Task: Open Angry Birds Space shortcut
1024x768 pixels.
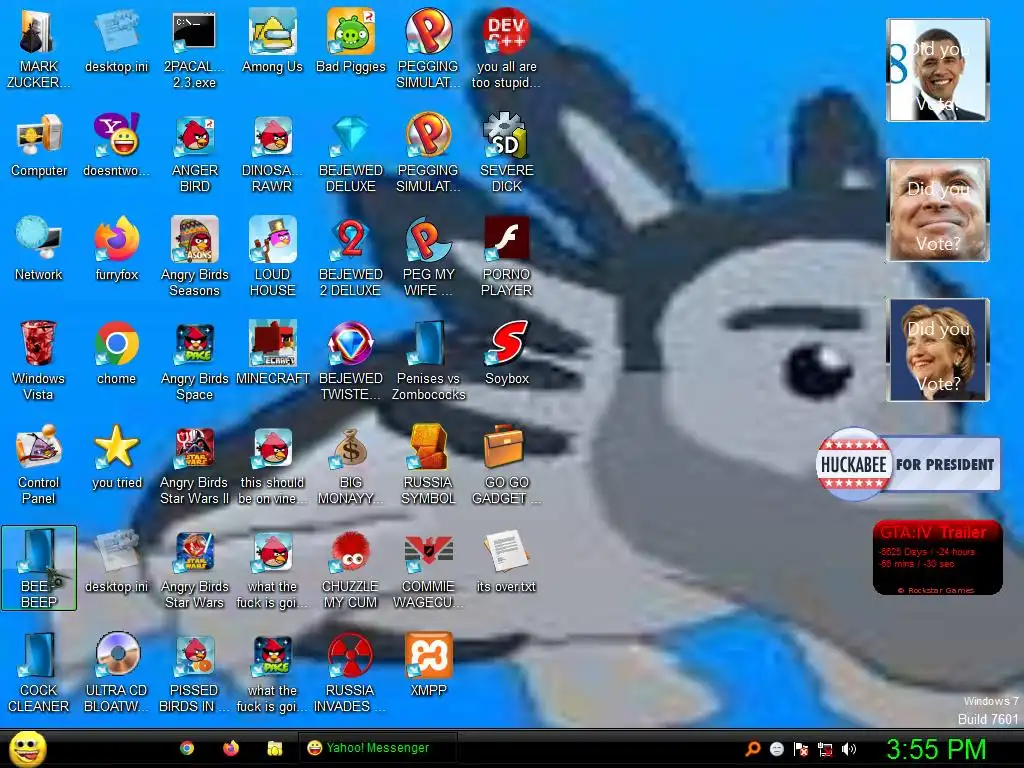Action: (x=194, y=360)
